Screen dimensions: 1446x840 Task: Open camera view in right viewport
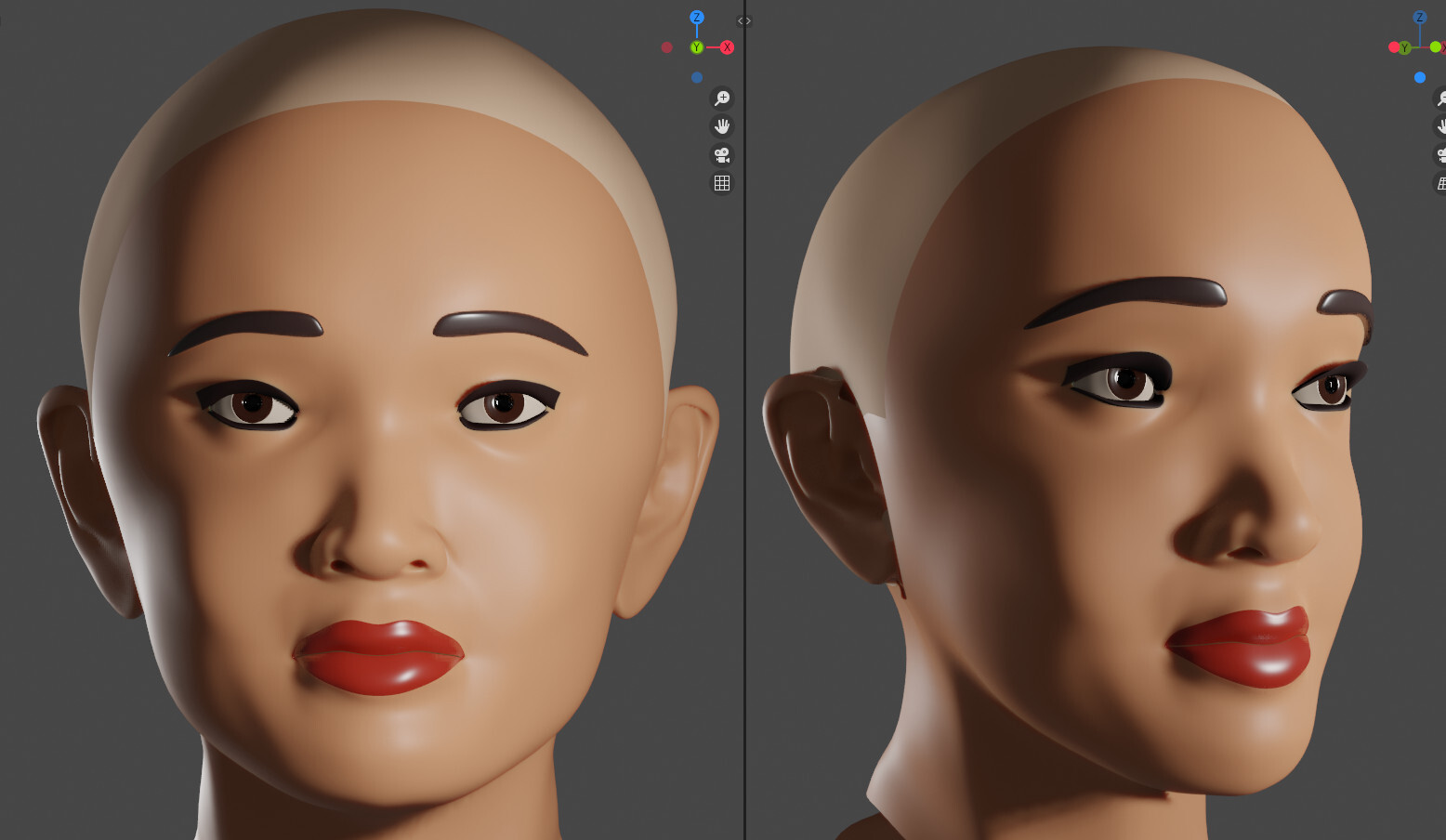coord(1440,155)
